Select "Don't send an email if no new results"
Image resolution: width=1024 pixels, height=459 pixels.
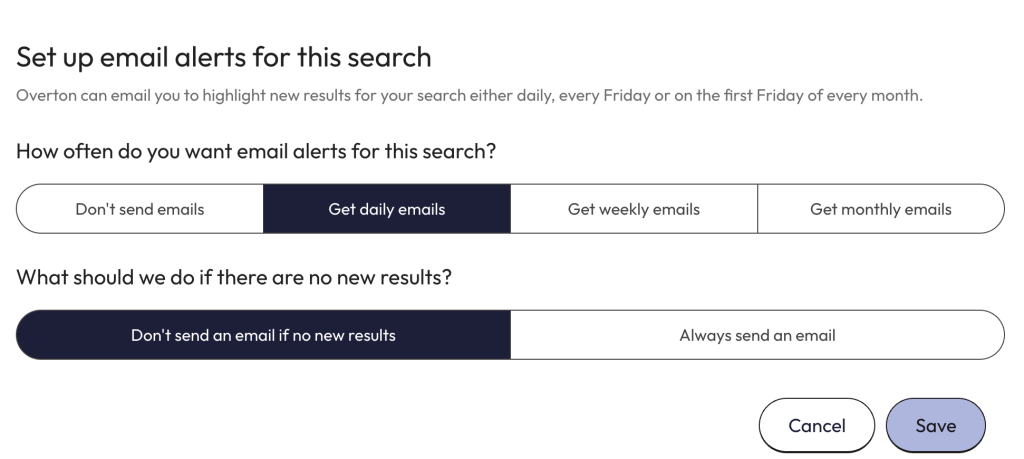263,335
